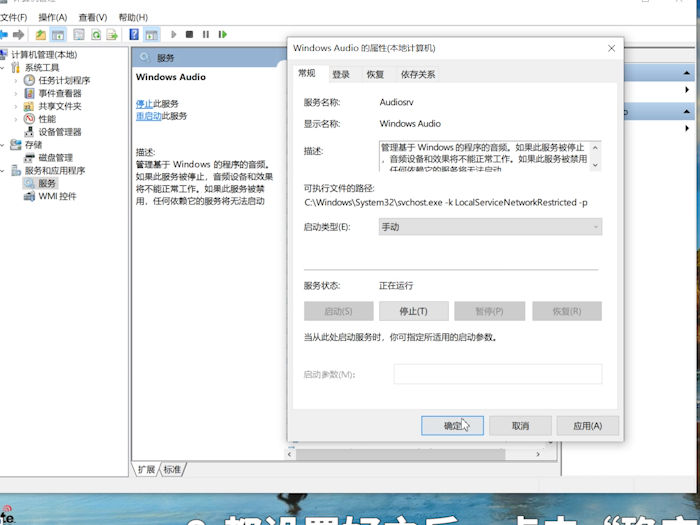Click the horizontal scrollbar right arrow
The height and width of the screenshot is (525, 700).
pyautogui.click(x=538, y=454)
